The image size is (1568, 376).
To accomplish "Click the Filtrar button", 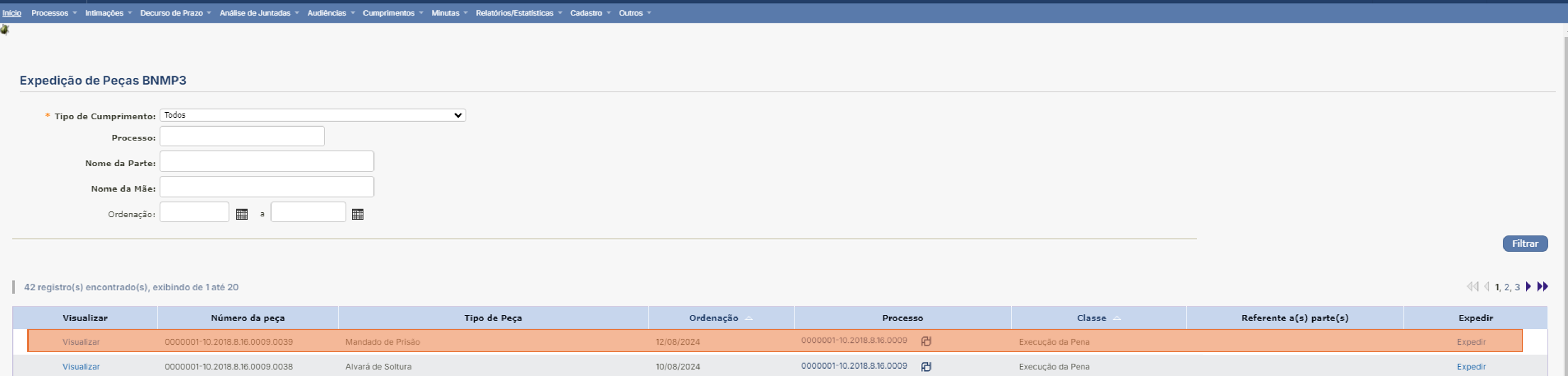I will (x=1525, y=243).
